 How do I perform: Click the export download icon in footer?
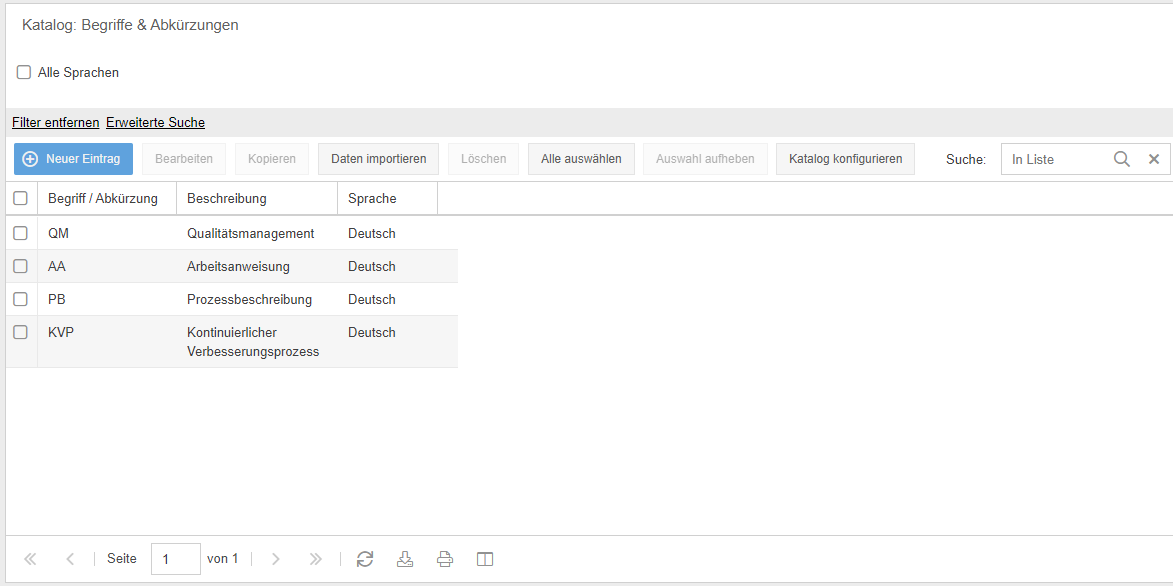coord(405,559)
